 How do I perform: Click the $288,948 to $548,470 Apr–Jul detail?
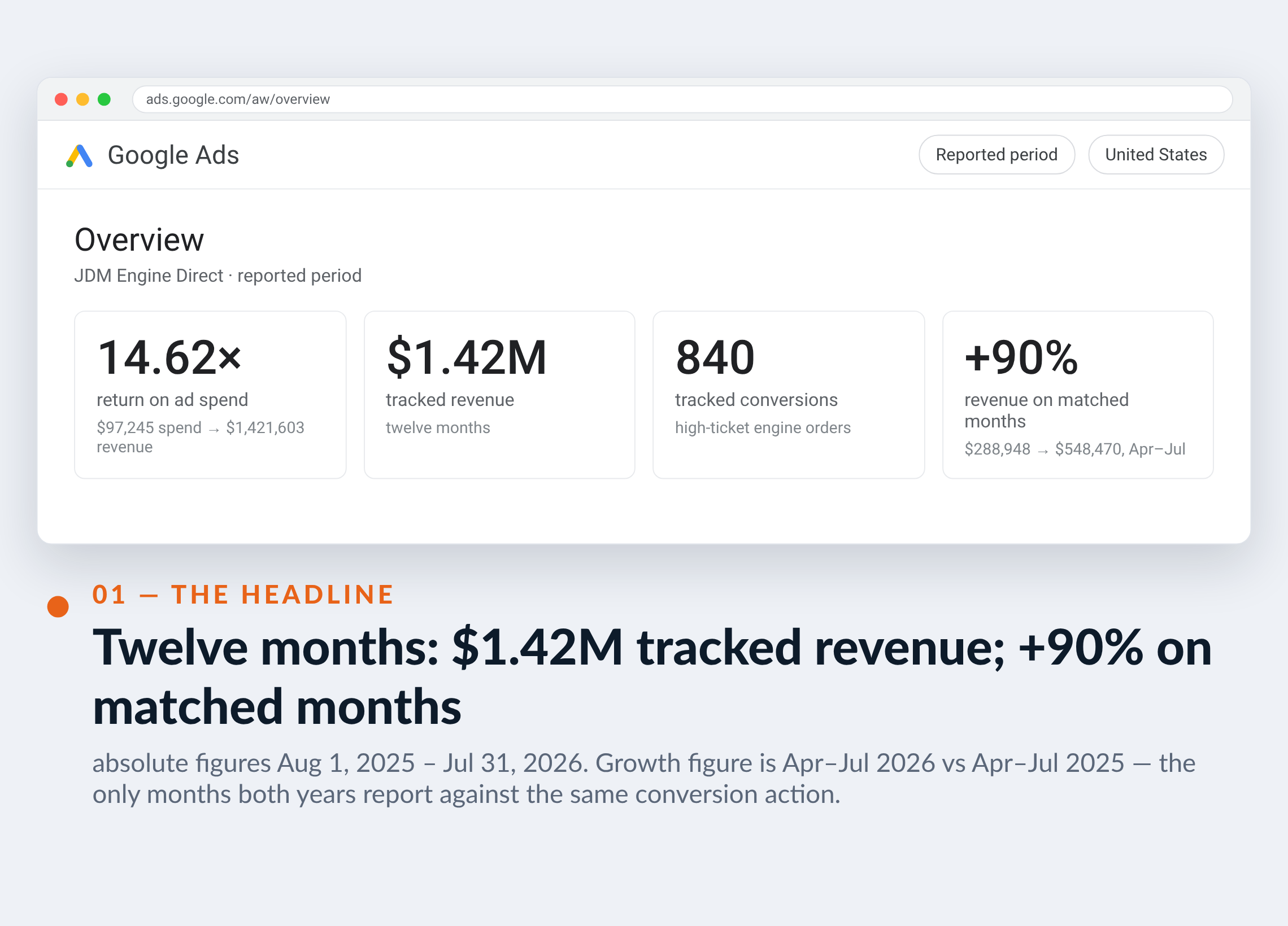[1074, 449]
